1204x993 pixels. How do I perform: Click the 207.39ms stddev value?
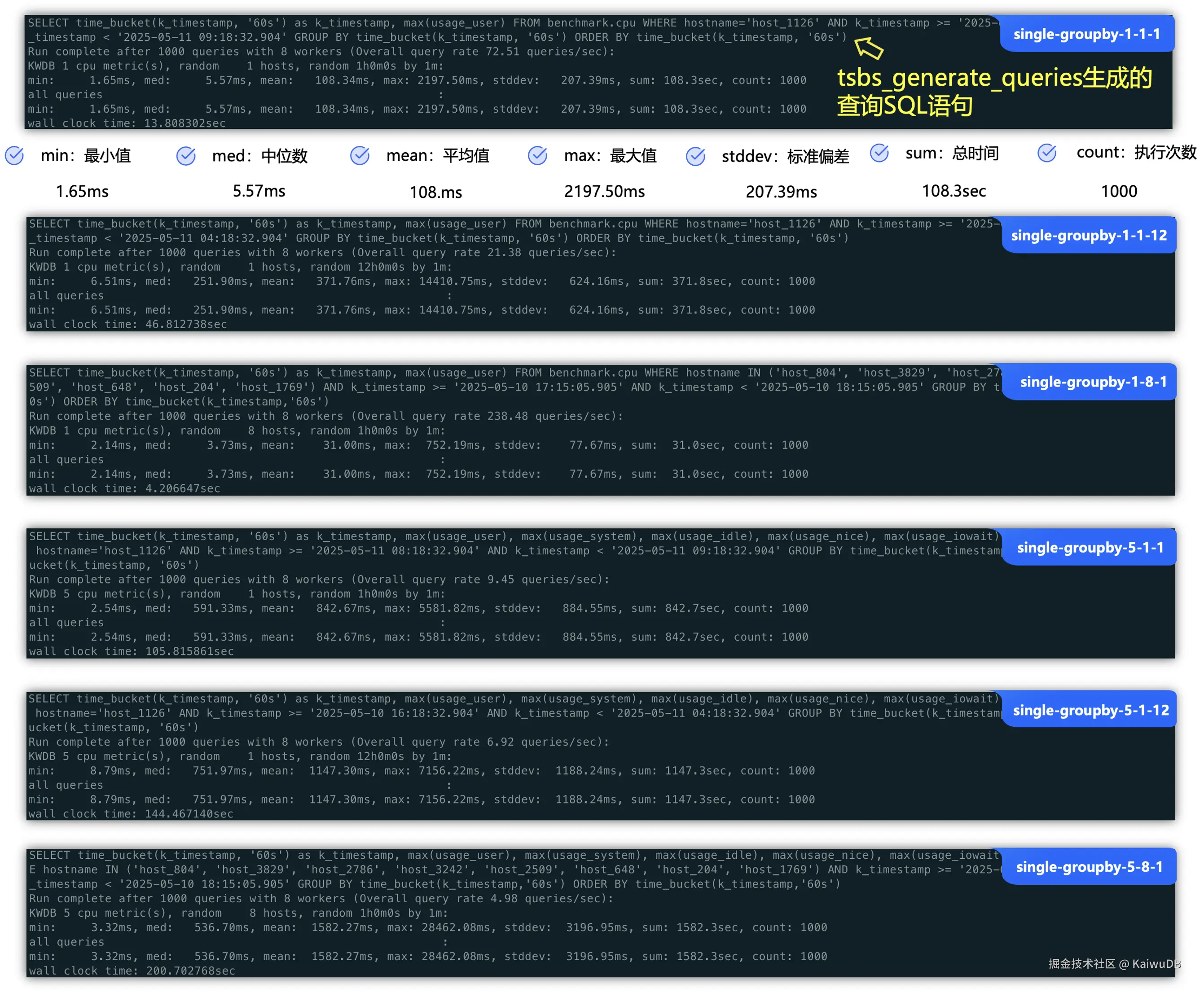[781, 192]
